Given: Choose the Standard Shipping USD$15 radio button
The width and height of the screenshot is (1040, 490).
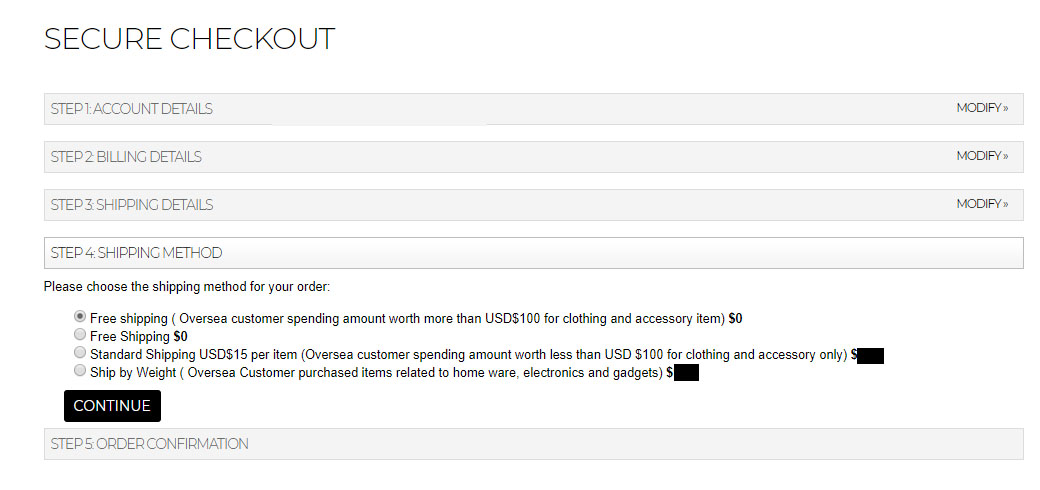Looking at the screenshot, I should pyautogui.click(x=80, y=353).
